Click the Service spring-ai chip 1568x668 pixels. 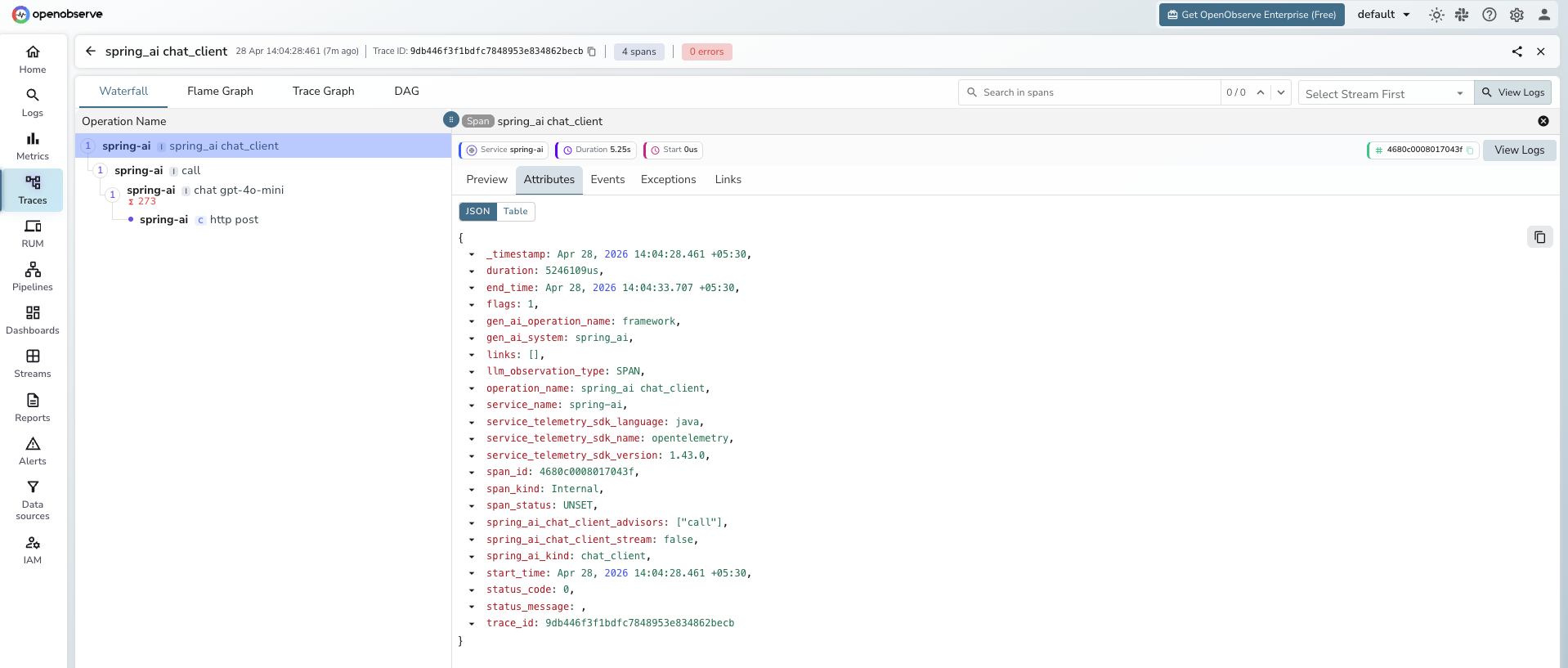[504, 150]
